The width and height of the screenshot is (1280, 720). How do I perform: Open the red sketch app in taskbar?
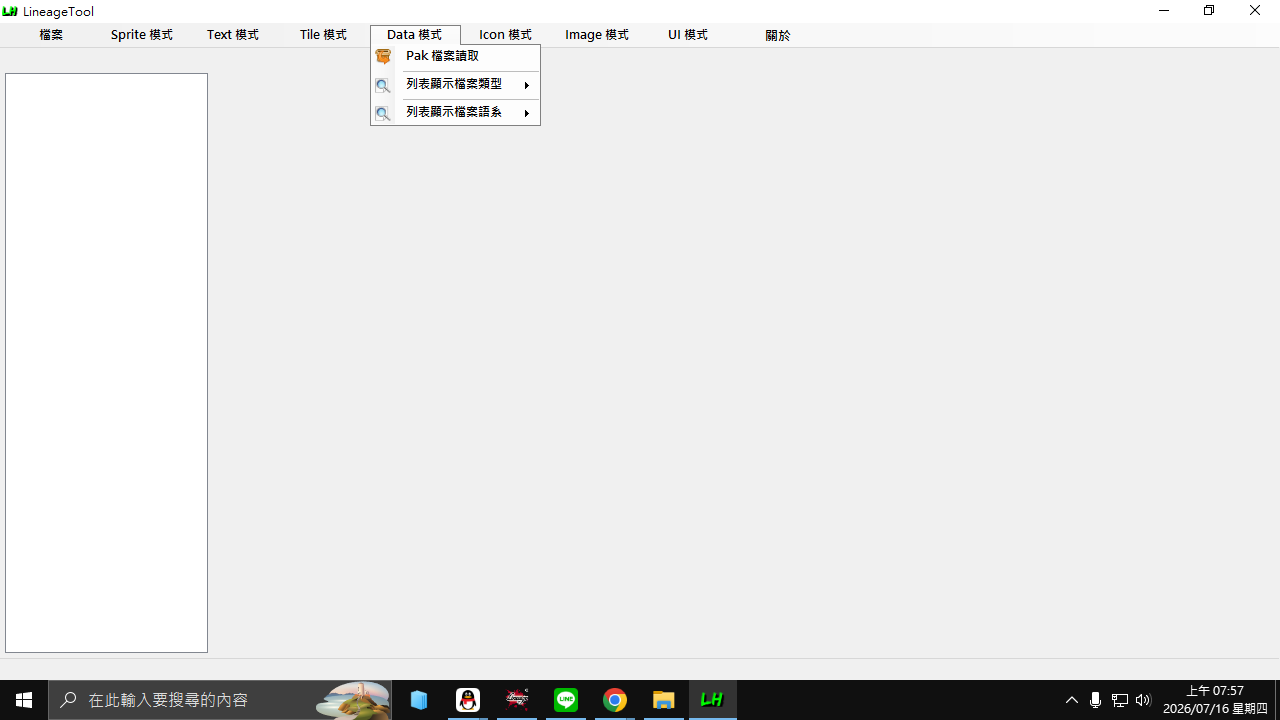point(517,700)
